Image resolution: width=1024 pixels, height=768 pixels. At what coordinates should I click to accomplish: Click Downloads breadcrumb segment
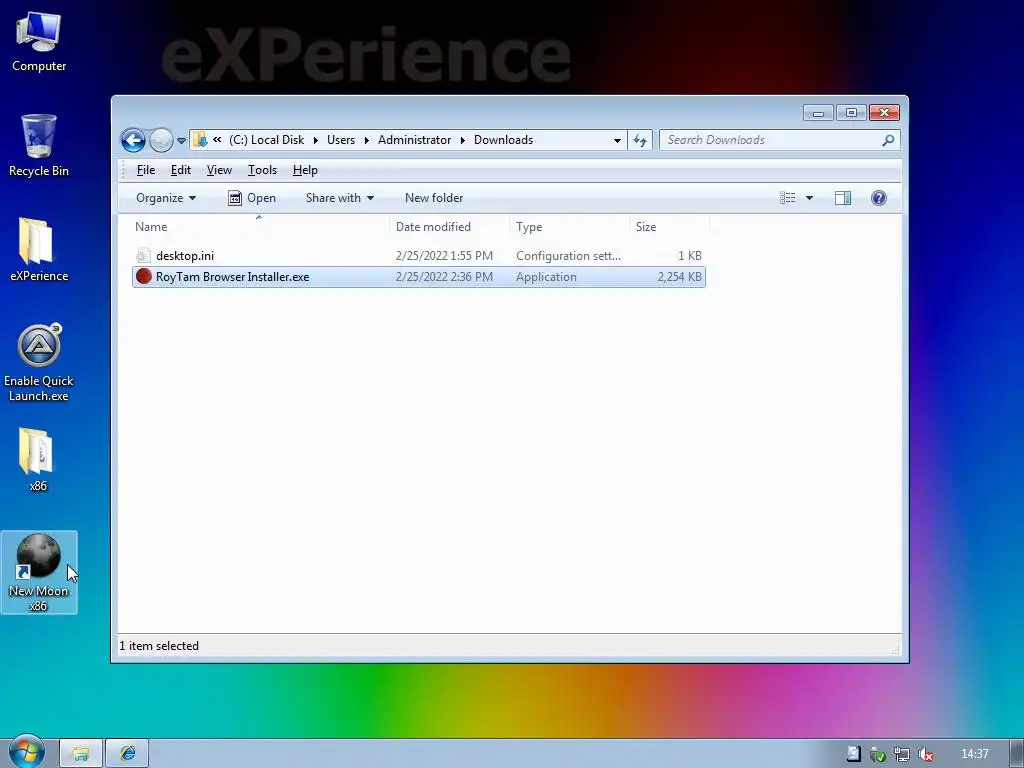[504, 140]
